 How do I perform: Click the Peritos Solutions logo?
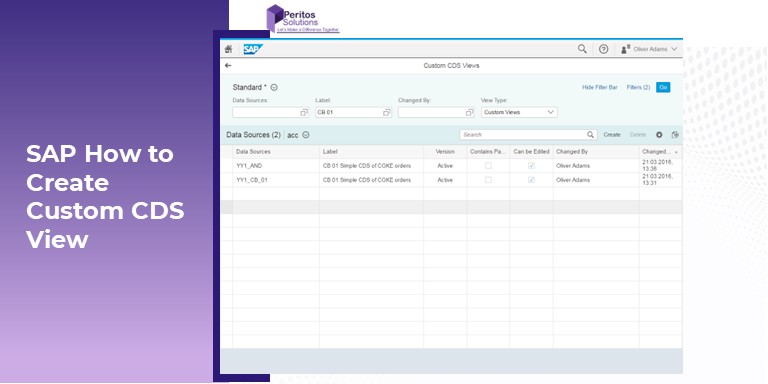point(302,19)
